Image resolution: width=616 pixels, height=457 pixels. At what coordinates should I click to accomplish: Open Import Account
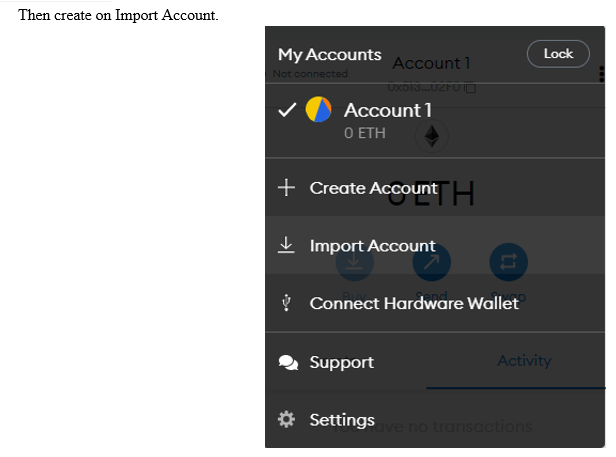pyautogui.click(x=435, y=245)
